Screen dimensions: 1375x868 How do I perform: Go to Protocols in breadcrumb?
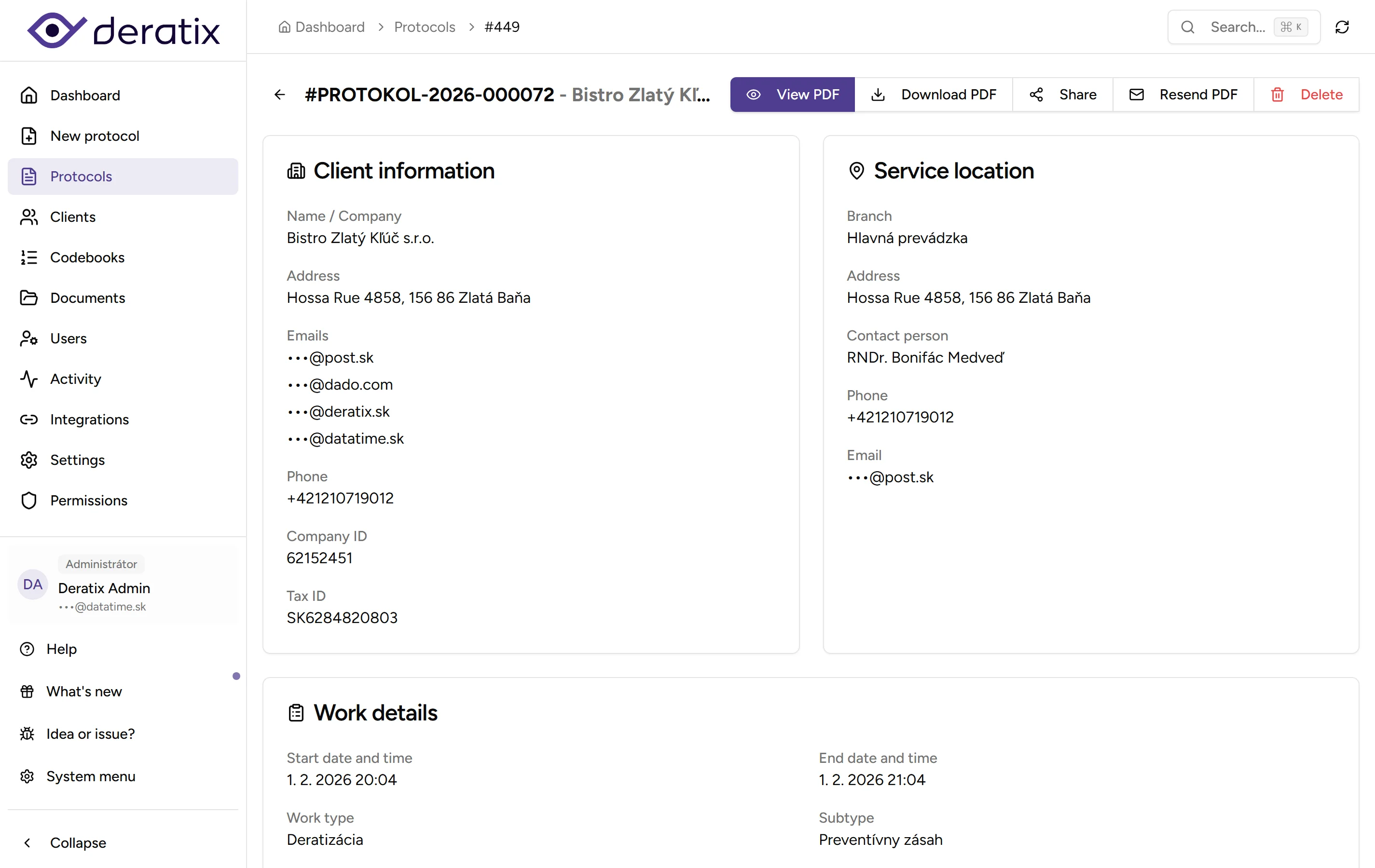tap(424, 27)
